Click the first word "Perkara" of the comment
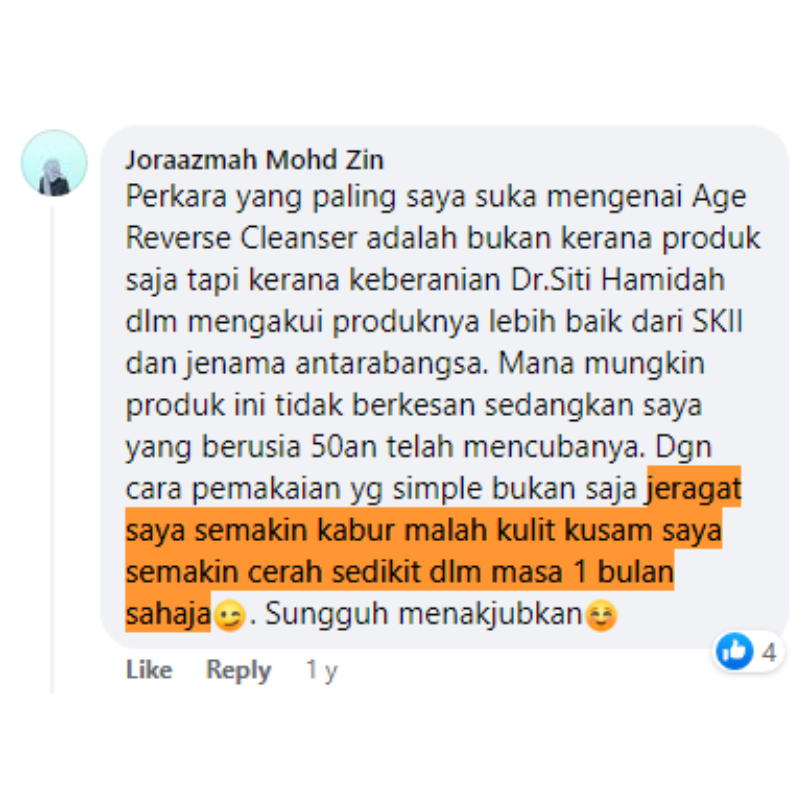Image resolution: width=810 pixels, height=810 pixels. [176, 196]
